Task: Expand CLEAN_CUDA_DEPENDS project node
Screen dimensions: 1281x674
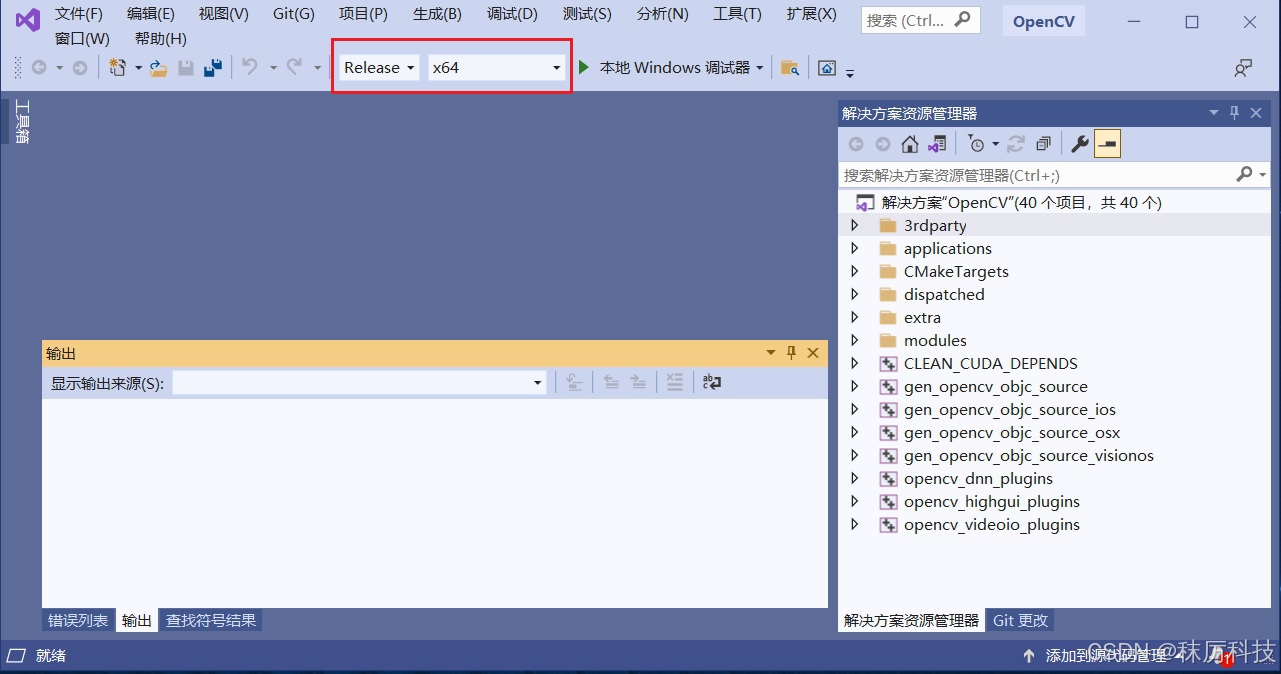Action: pos(855,364)
